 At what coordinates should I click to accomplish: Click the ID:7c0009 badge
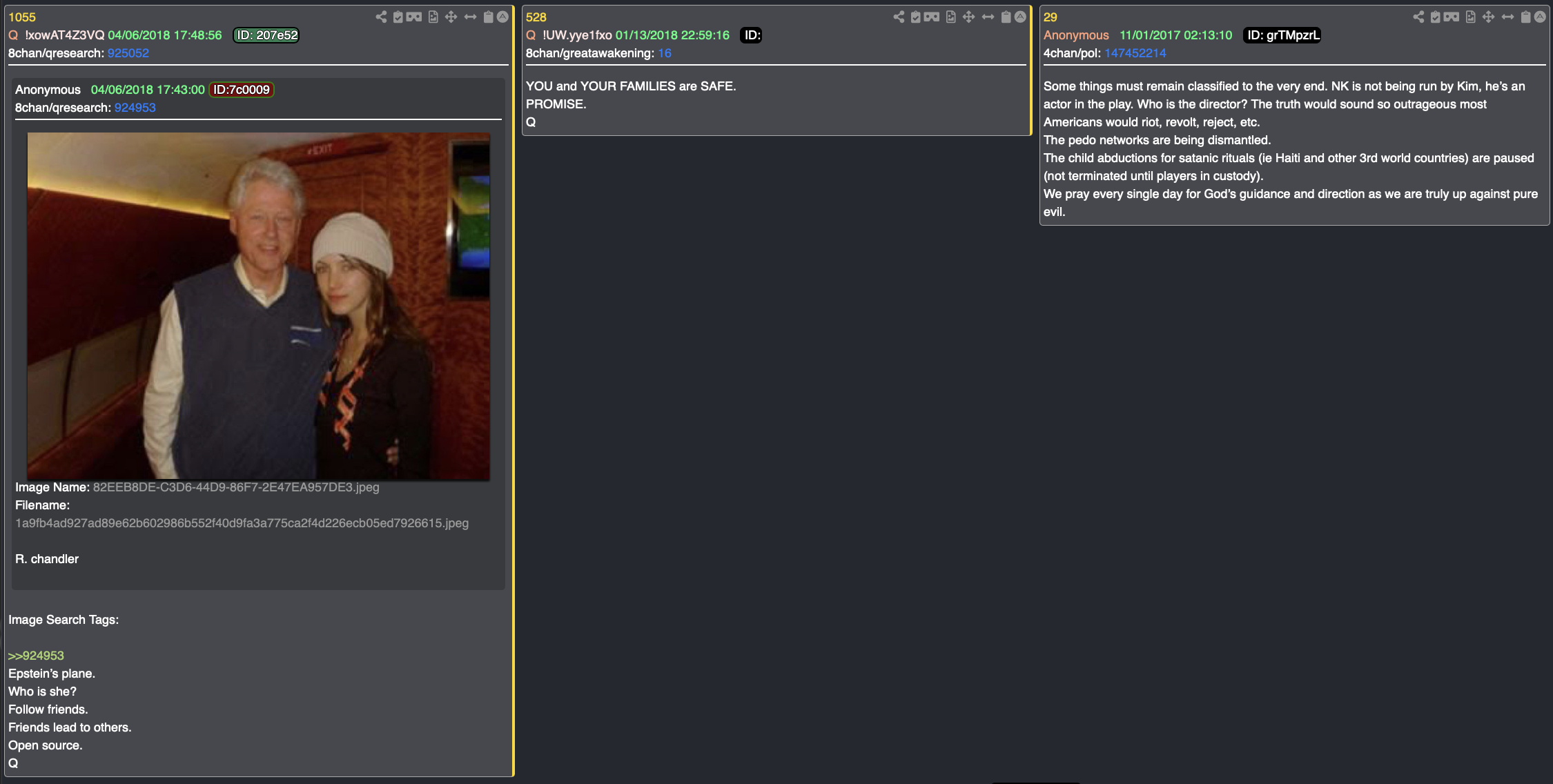242,90
